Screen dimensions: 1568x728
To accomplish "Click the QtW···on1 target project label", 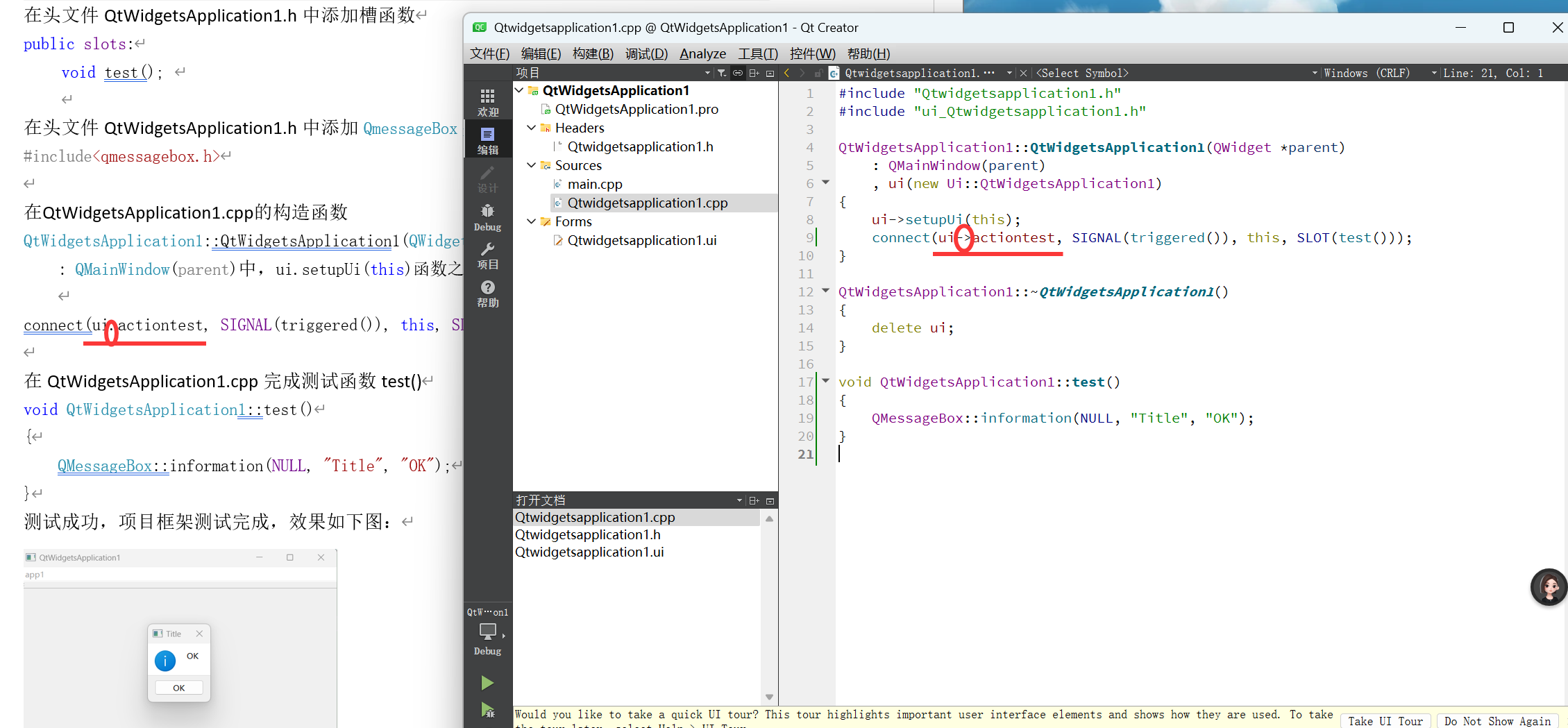I will point(487,612).
